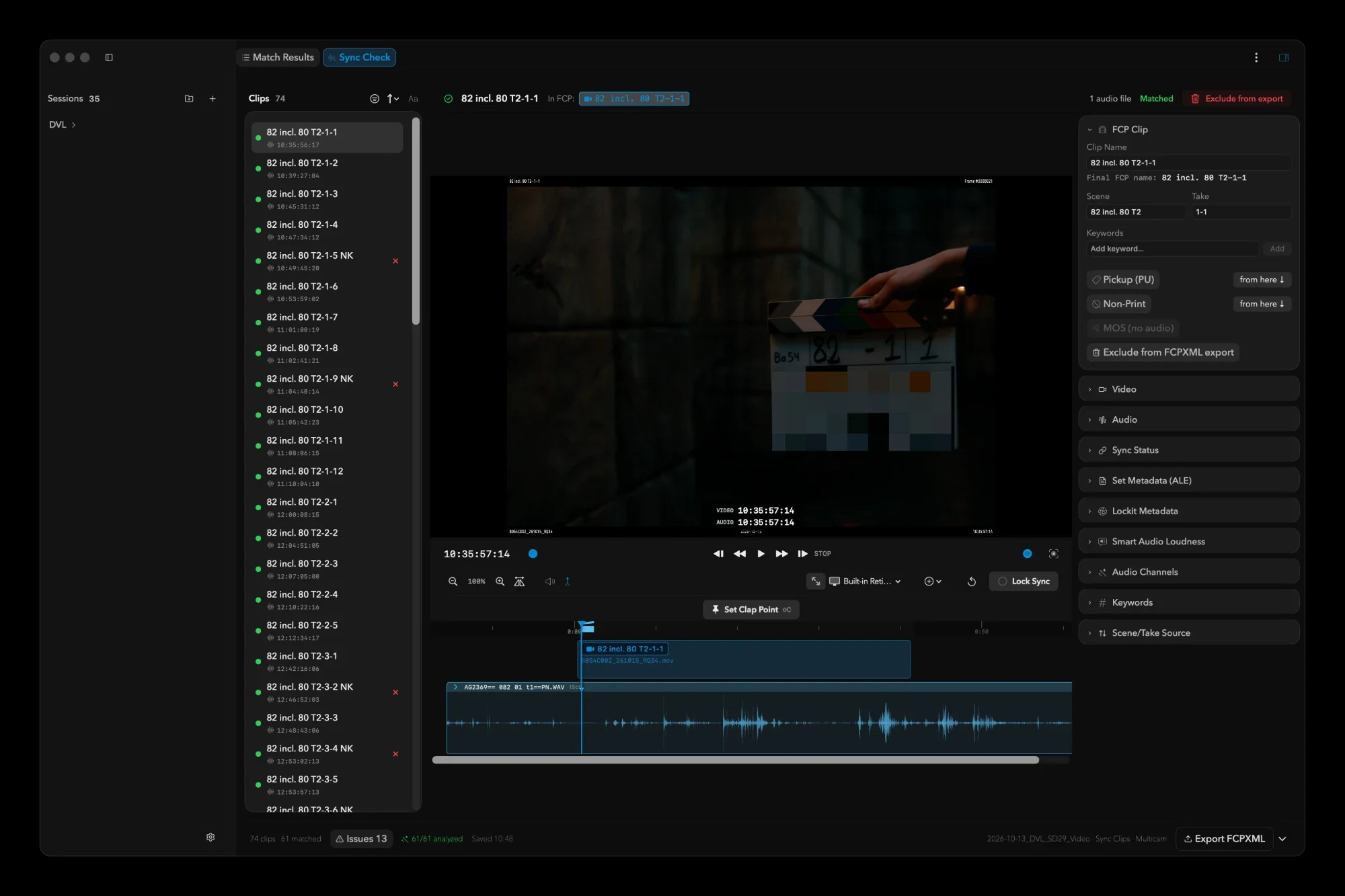This screenshot has width=1345, height=896.
Task: Add a new session with plus icon
Action: pyautogui.click(x=213, y=99)
